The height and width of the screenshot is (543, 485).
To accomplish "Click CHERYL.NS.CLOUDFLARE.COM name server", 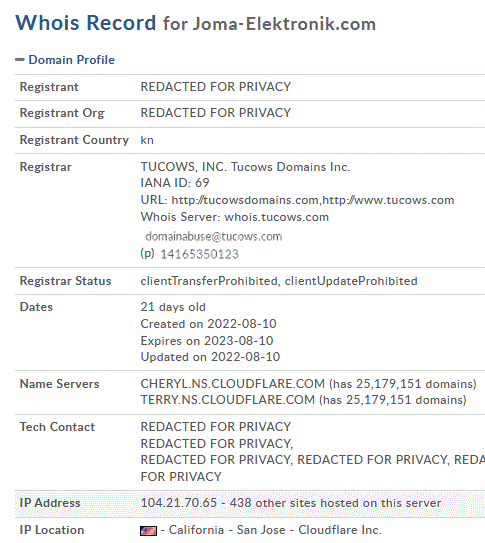I will point(233,384).
